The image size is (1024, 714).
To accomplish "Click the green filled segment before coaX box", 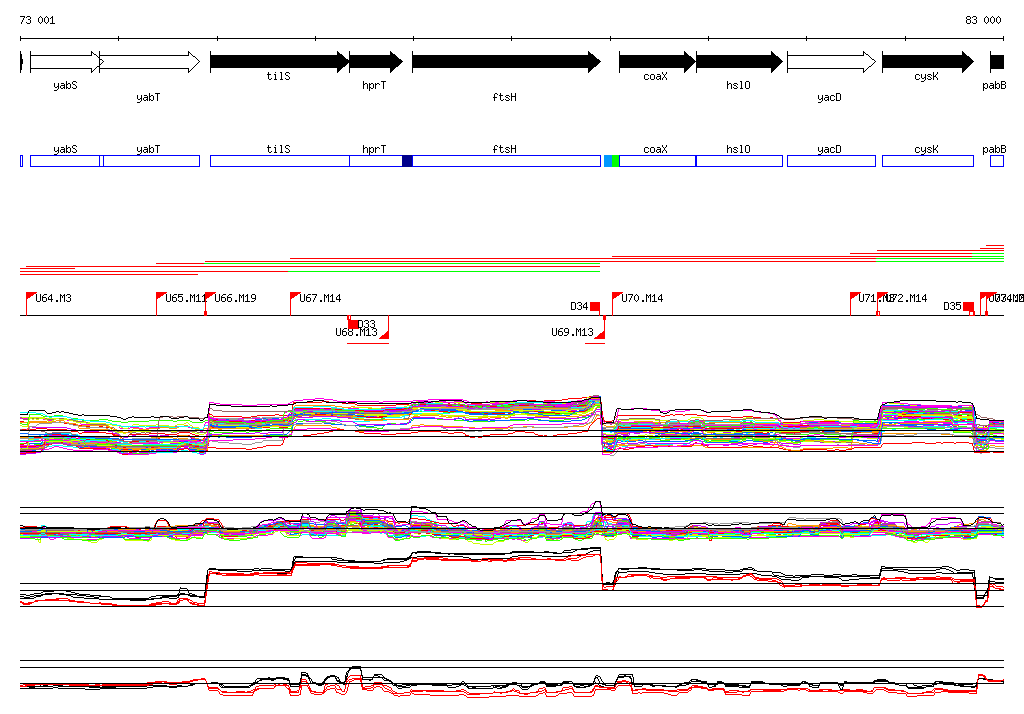I will (615, 161).
